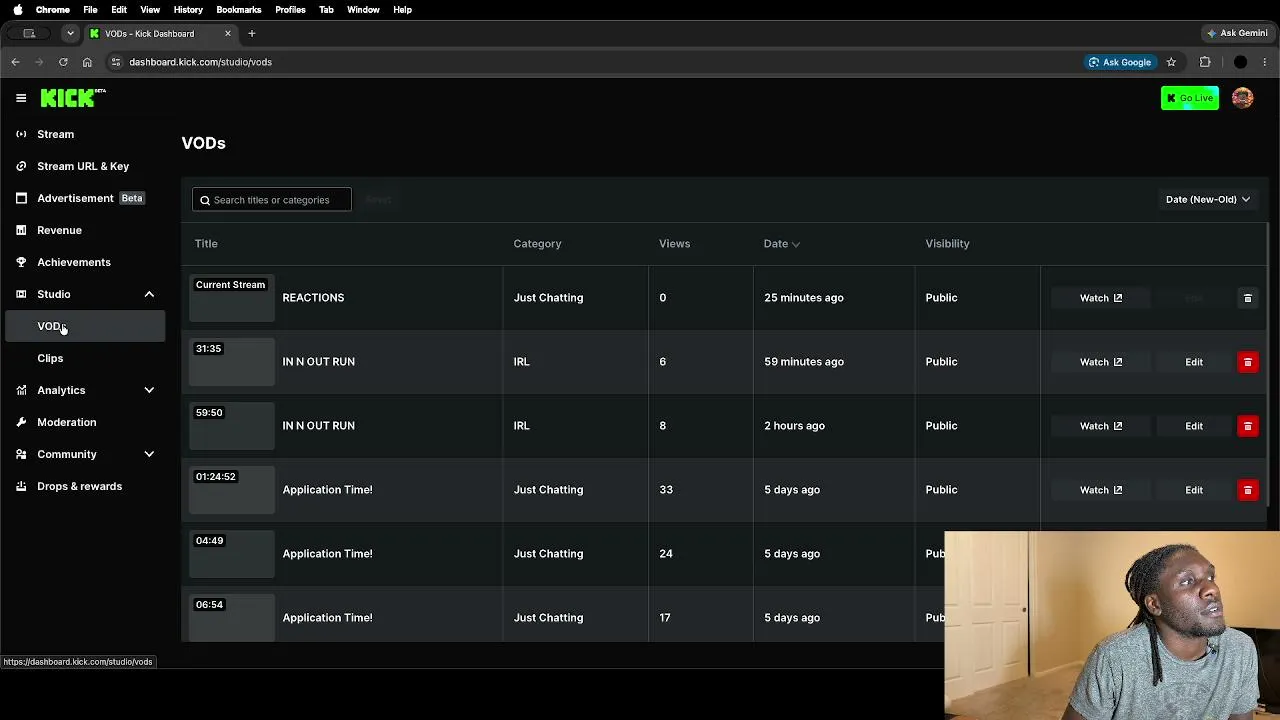Open the 06:54 VOD thumbnail
The width and height of the screenshot is (1280, 720).
point(232,618)
